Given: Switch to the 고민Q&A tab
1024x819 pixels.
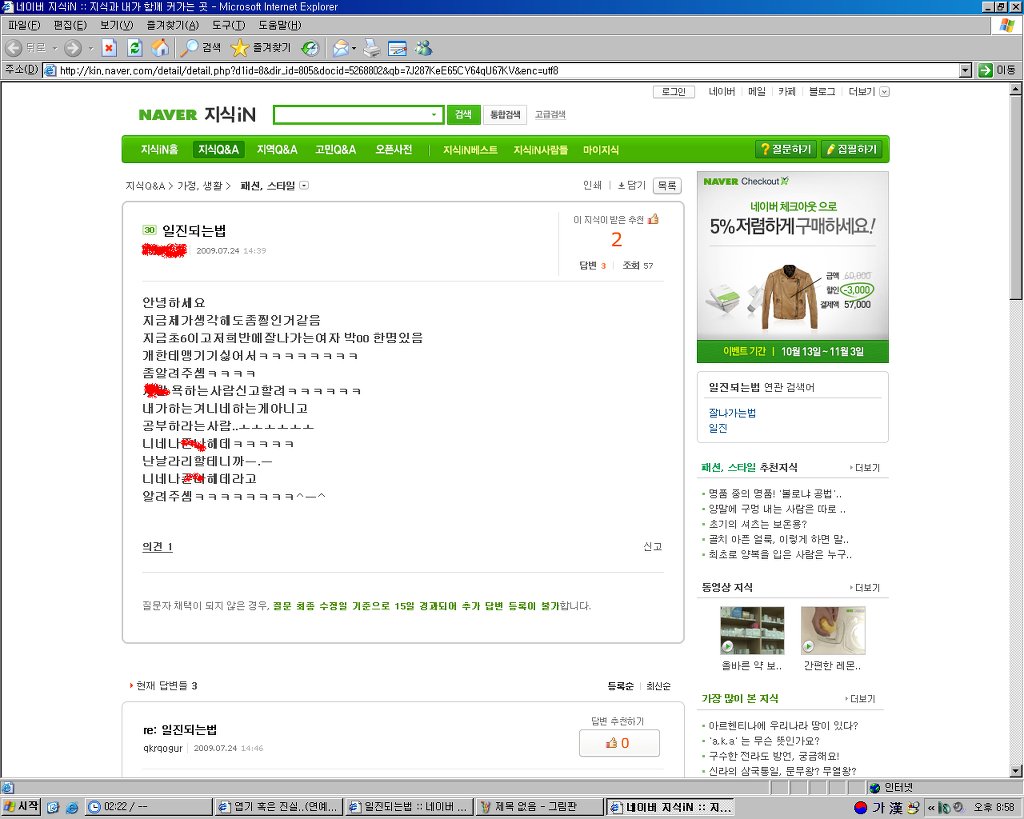Looking at the screenshot, I should [335, 150].
